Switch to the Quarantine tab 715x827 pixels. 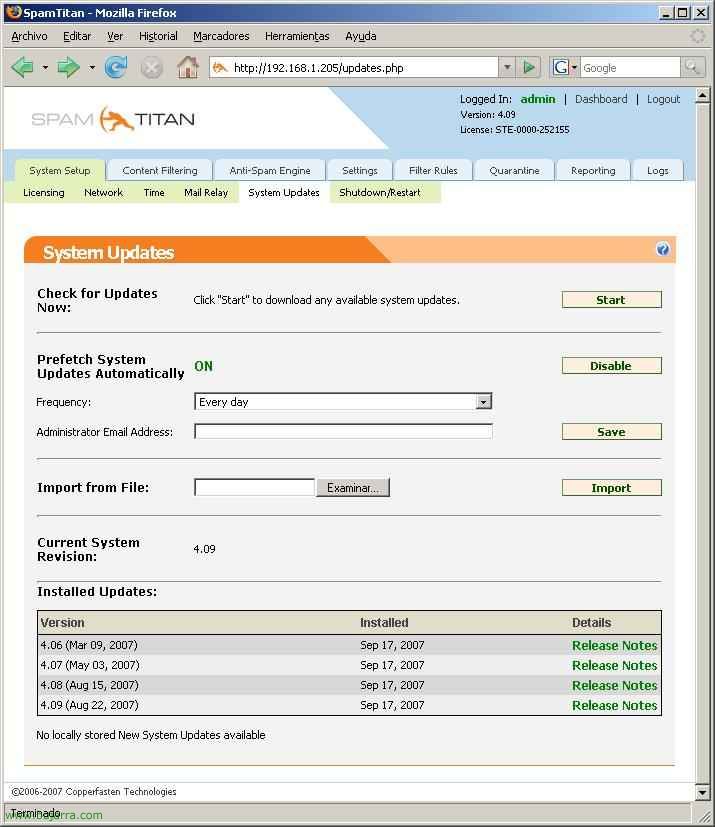[514, 170]
